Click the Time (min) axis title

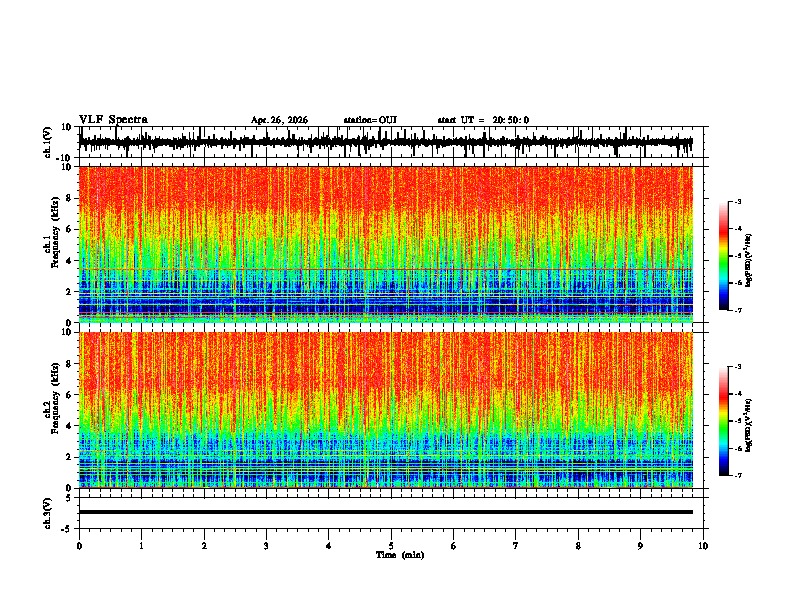coord(400,555)
